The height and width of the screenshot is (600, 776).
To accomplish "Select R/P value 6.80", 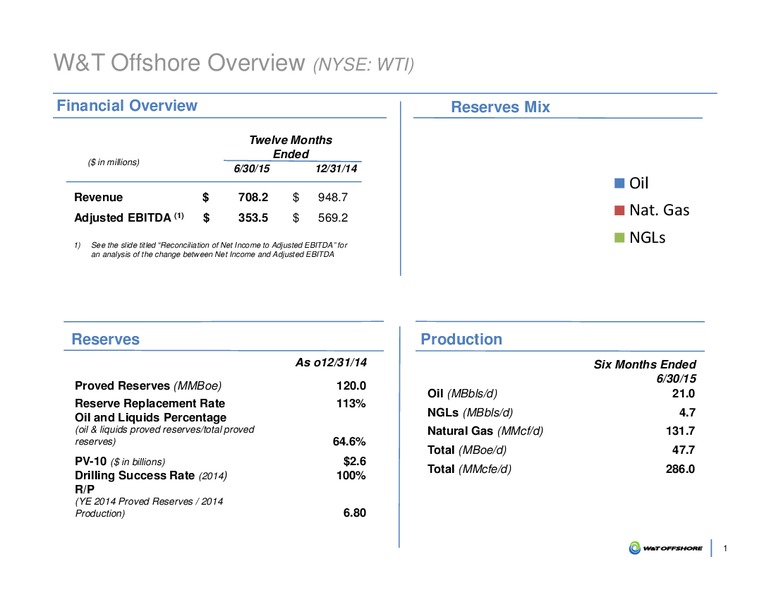I will (355, 513).
